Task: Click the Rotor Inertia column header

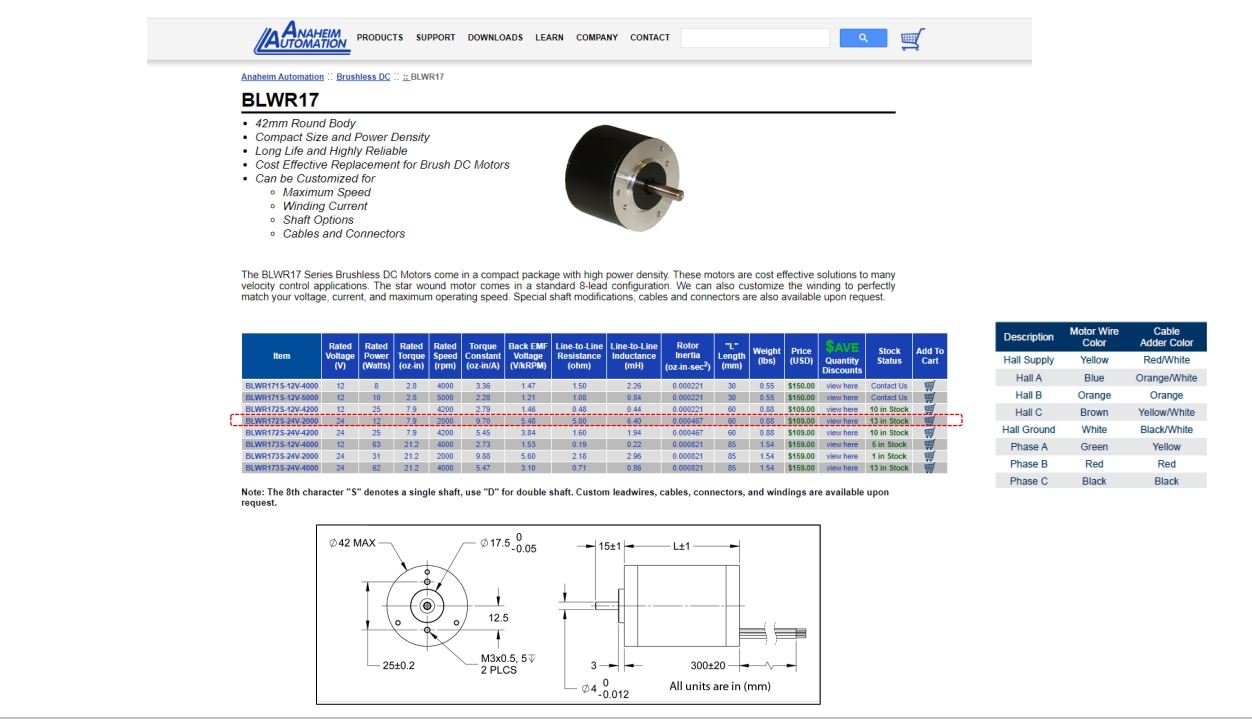Action: (x=688, y=357)
